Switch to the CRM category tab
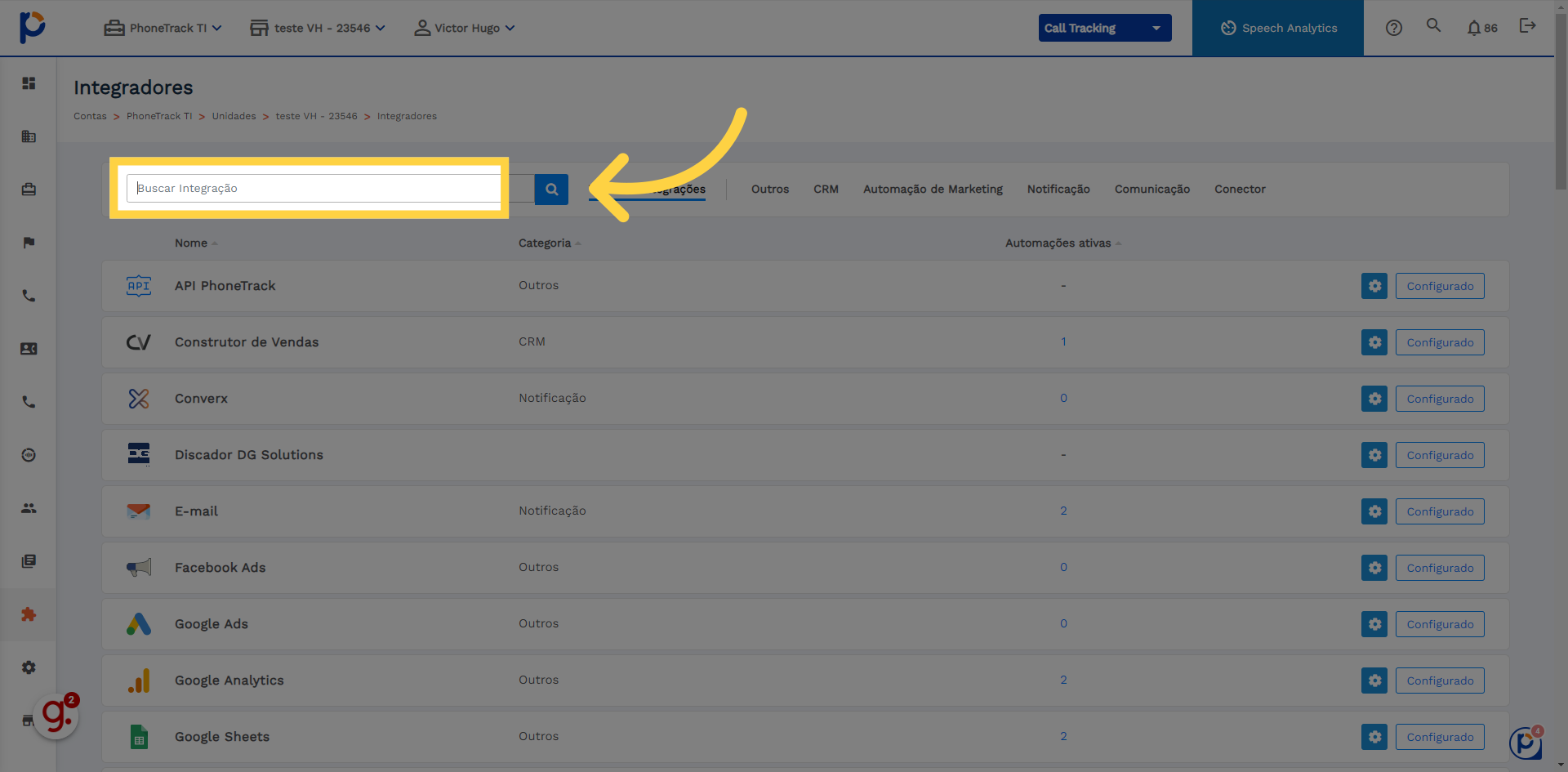1568x772 pixels. click(x=826, y=190)
